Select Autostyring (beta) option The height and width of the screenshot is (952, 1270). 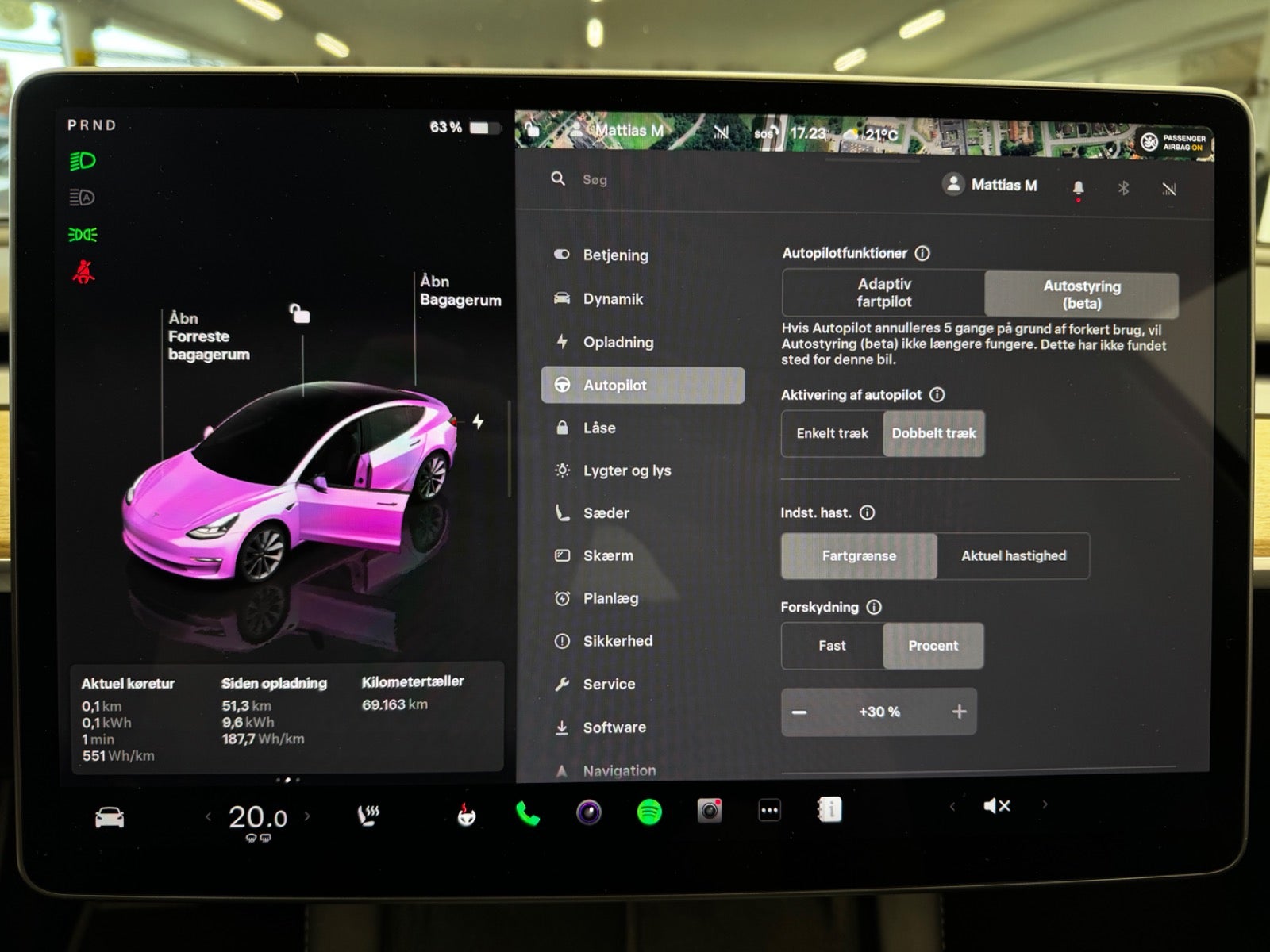point(1081,294)
